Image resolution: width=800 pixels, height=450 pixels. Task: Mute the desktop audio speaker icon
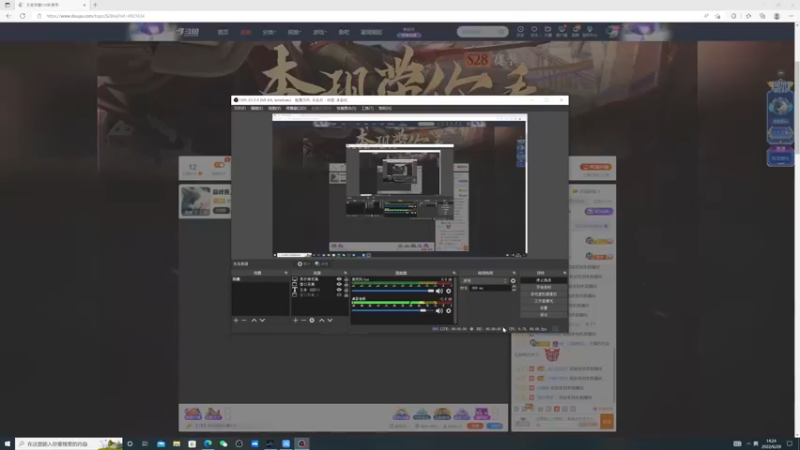tap(439, 311)
